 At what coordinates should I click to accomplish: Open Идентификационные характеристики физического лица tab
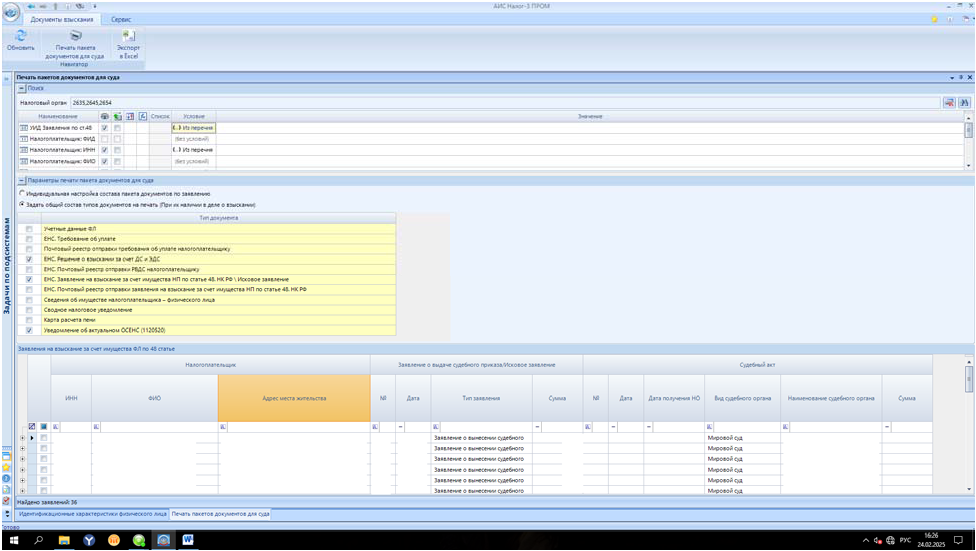pyautogui.click(x=93, y=514)
